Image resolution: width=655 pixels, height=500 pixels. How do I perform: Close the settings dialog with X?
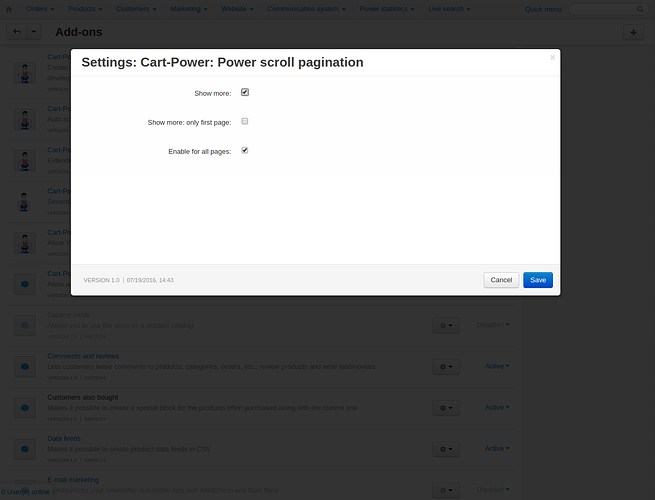coord(553,57)
